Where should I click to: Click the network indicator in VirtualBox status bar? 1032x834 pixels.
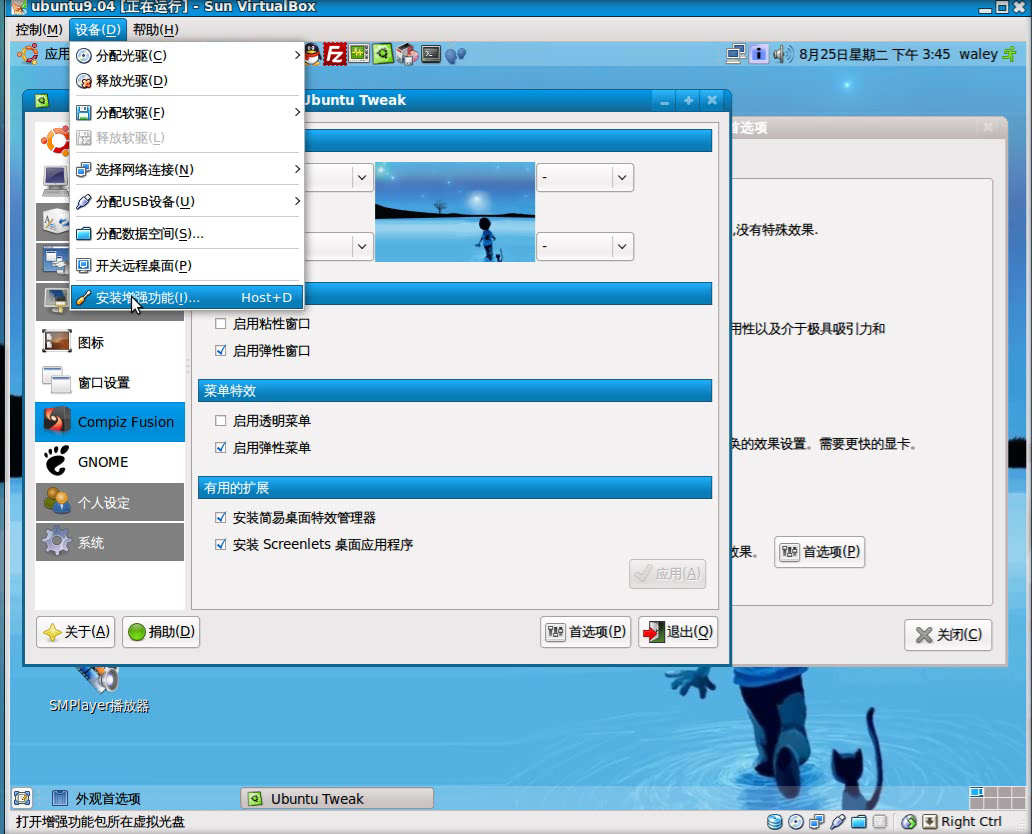(x=817, y=821)
